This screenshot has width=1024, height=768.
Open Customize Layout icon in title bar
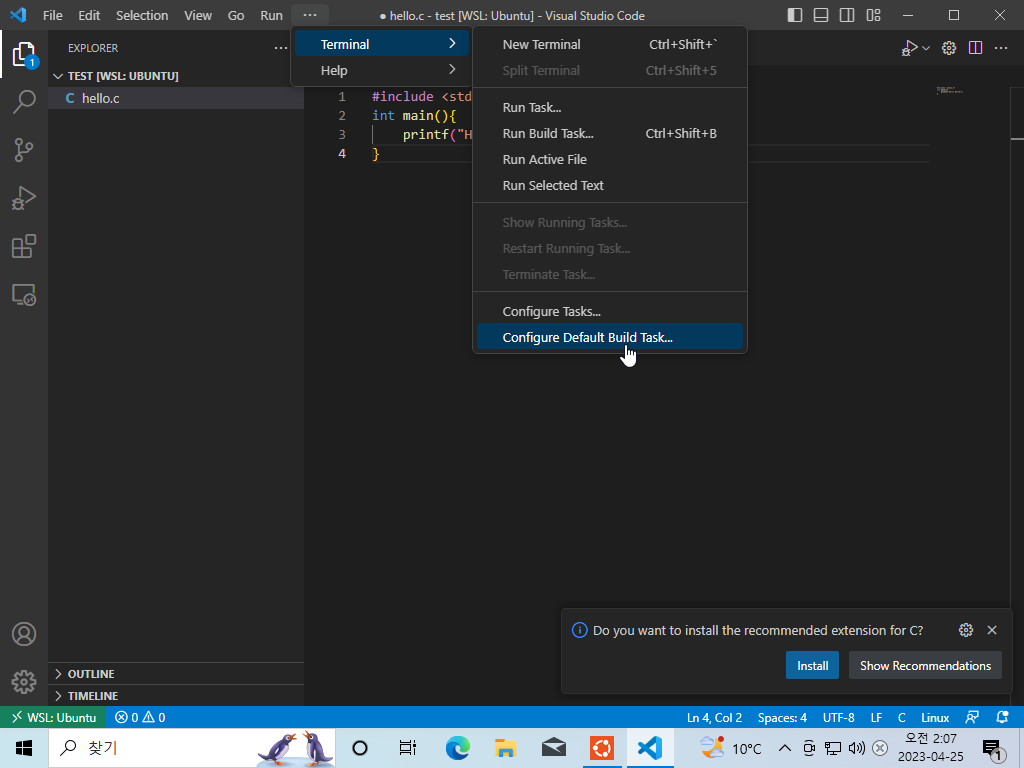(x=874, y=15)
